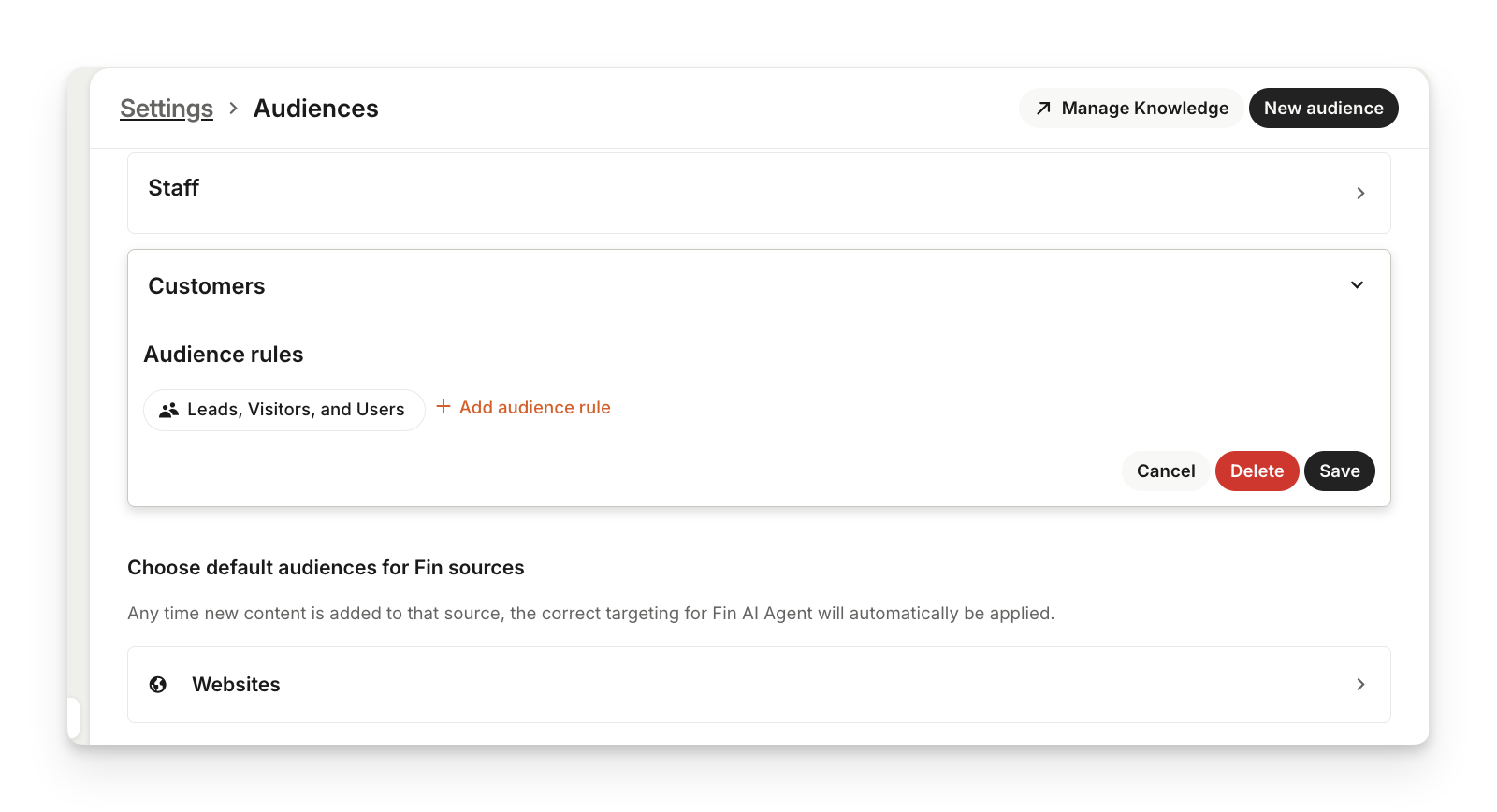Screen dimensions: 1497x812
Task: Select the Add audience rule link
Action: 534,408
